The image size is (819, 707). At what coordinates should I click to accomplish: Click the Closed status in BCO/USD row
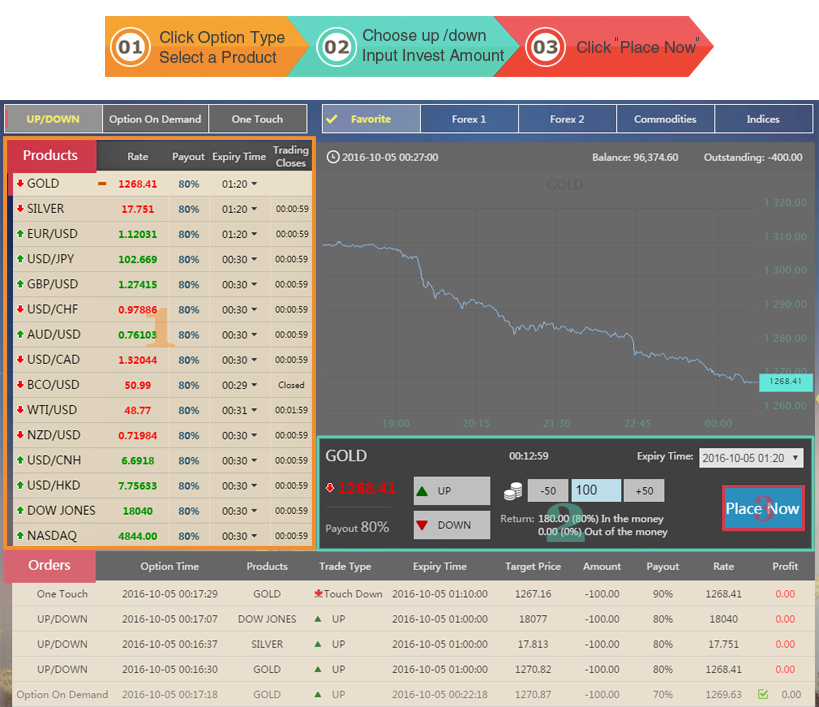pos(291,385)
